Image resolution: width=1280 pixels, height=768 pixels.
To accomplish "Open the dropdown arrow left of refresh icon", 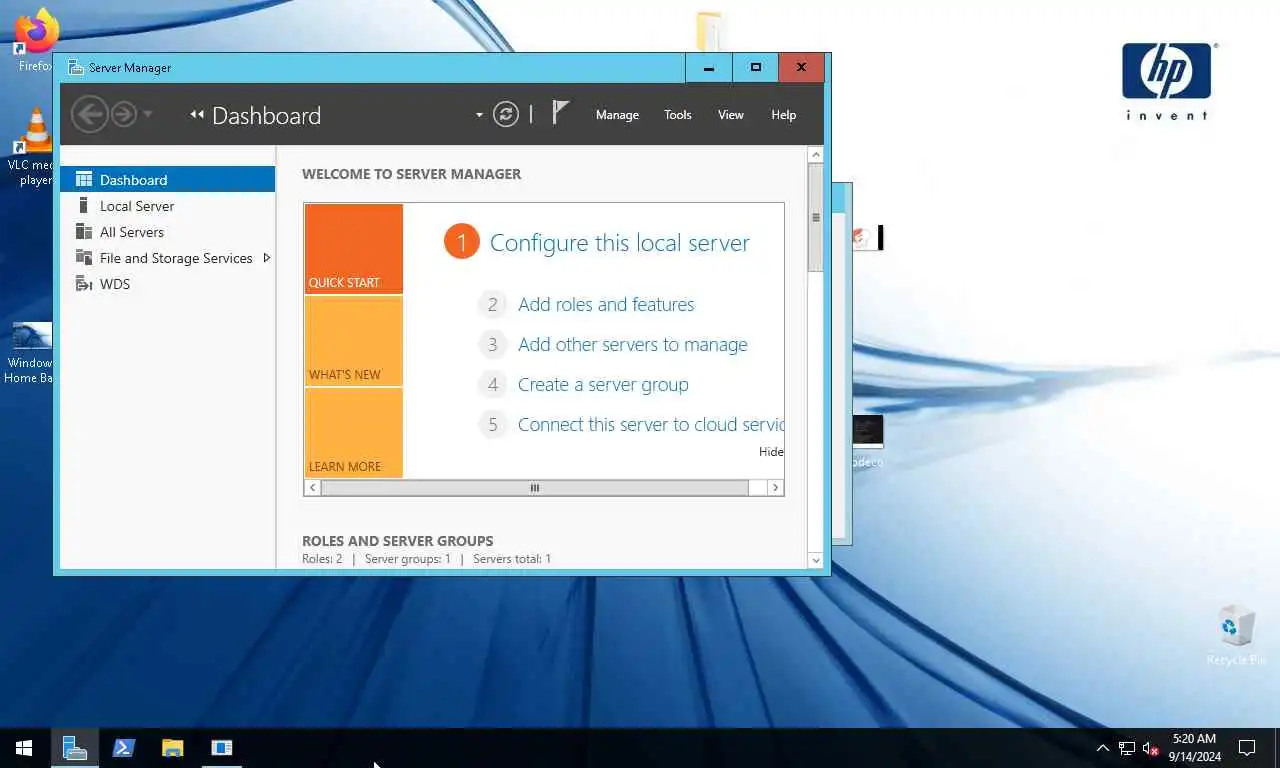I will coord(479,115).
